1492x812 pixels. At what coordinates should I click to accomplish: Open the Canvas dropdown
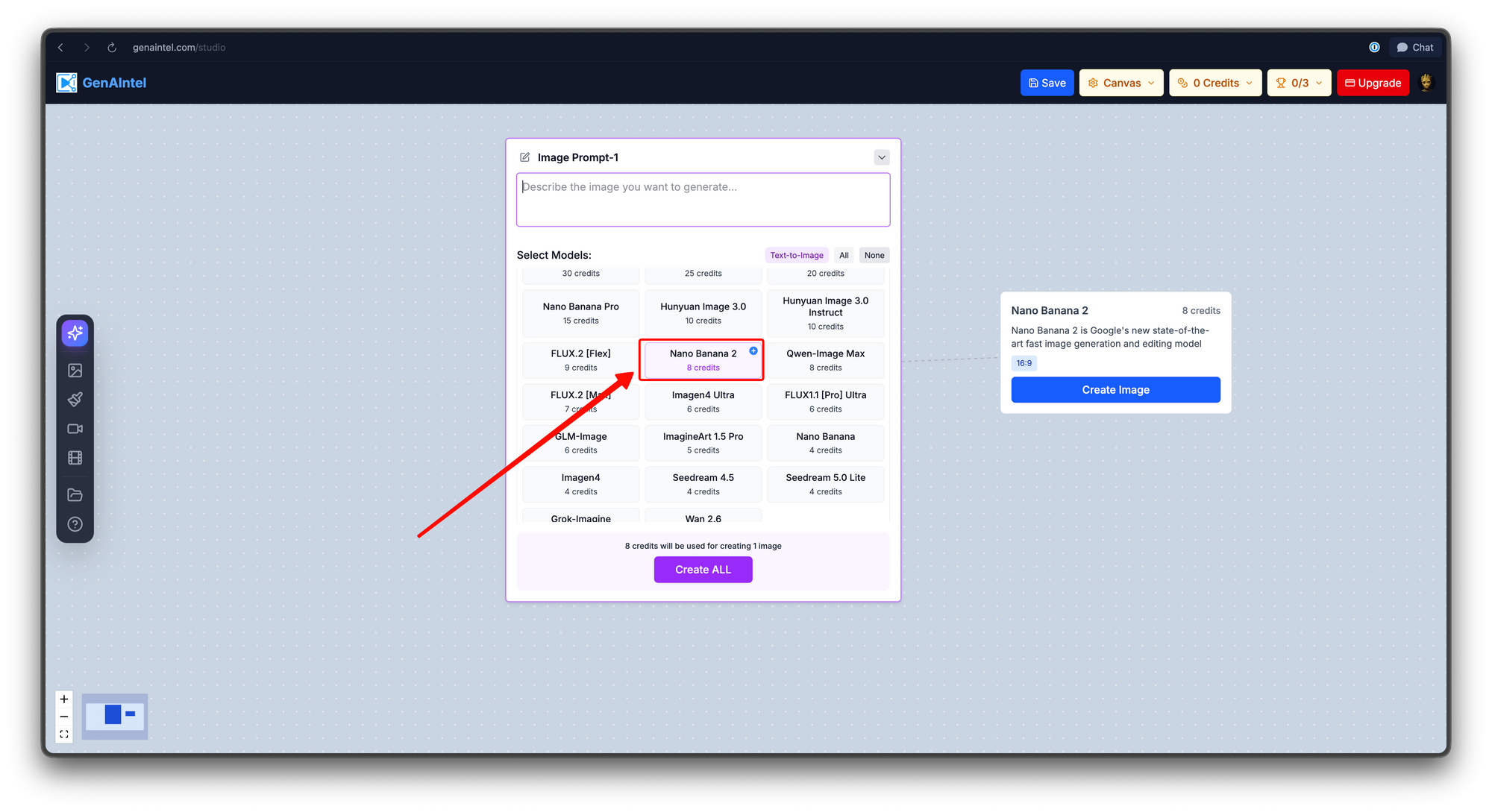[1121, 83]
